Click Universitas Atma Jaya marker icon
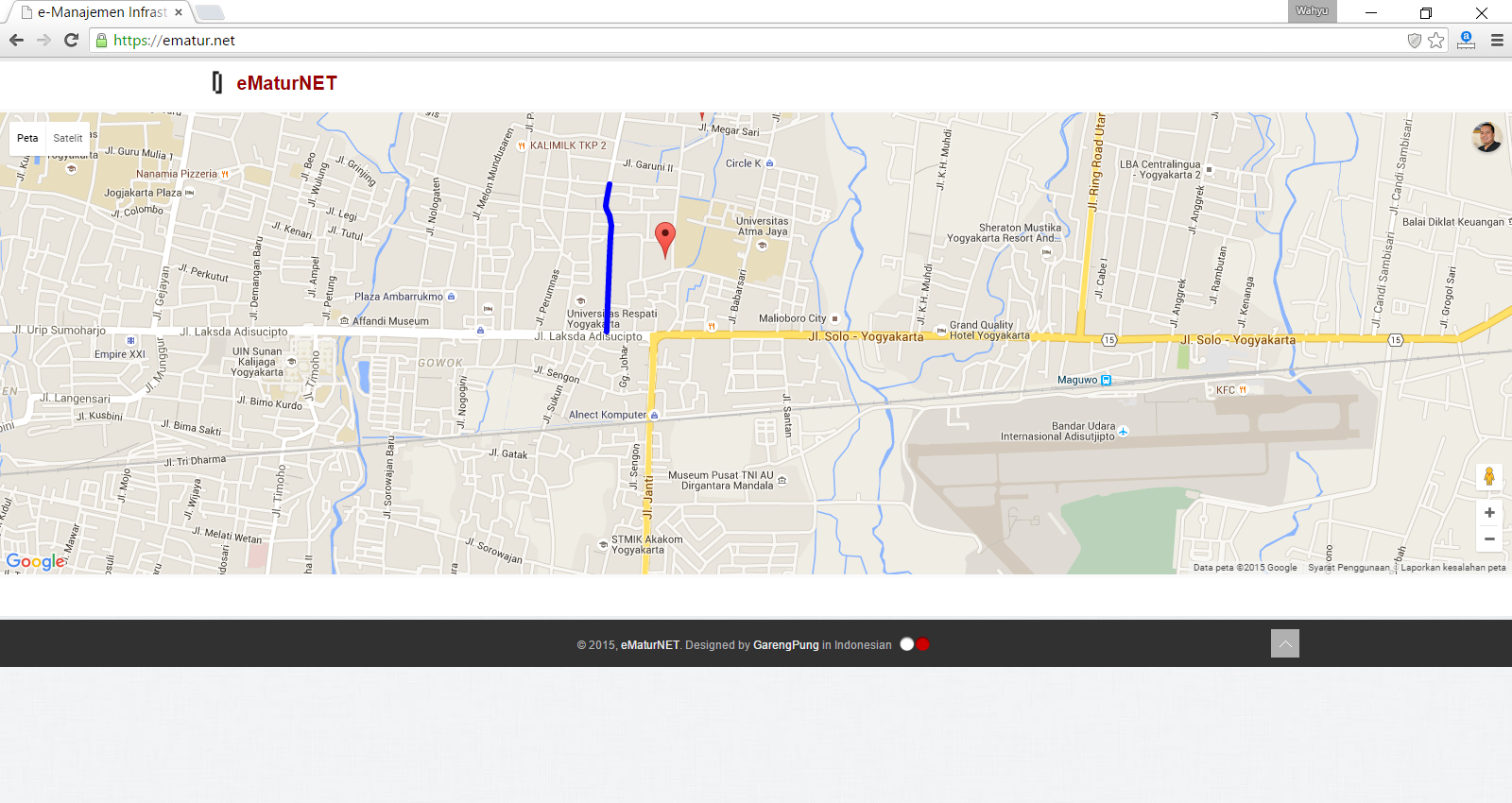 763,245
